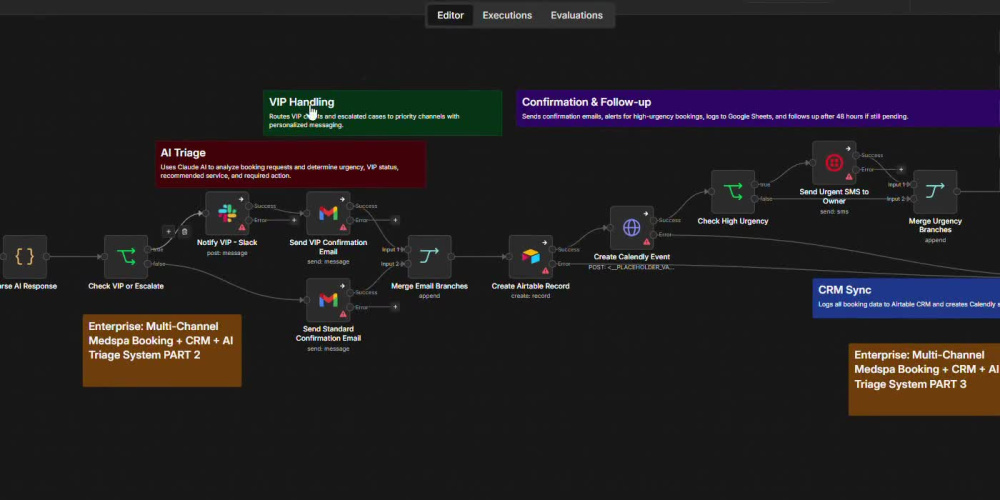Image resolution: width=1000 pixels, height=500 pixels.
Task: Select the Confirmation & Follow-up sticky note
Action: click(758, 108)
